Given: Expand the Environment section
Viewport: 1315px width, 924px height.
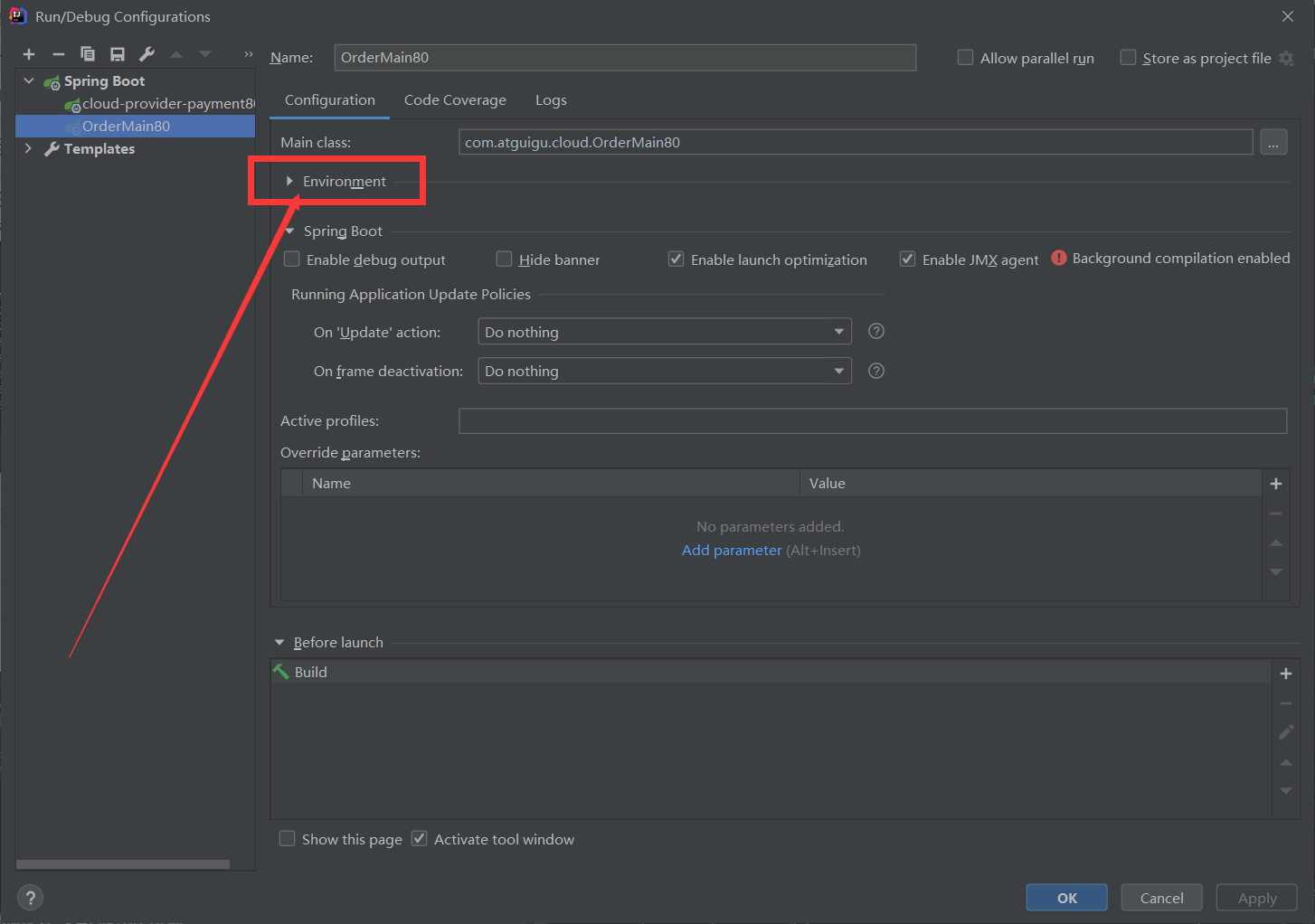Looking at the screenshot, I should click(289, 181).
